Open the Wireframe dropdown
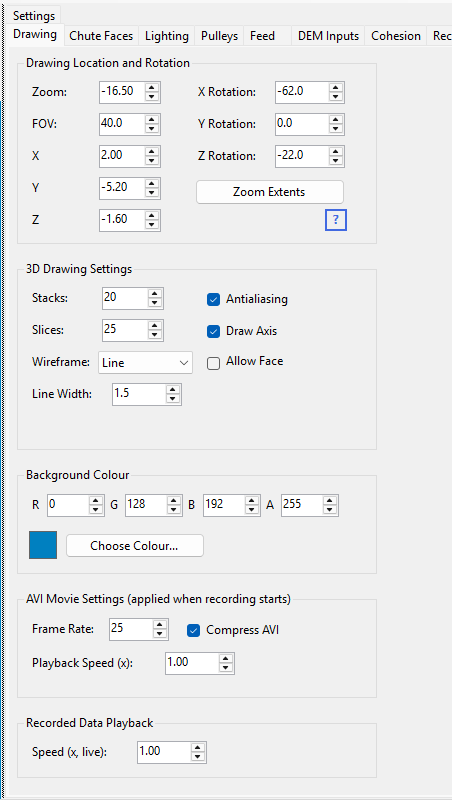Image resolution: width=452 pixels, height=800 pixels. click(145, 363)
